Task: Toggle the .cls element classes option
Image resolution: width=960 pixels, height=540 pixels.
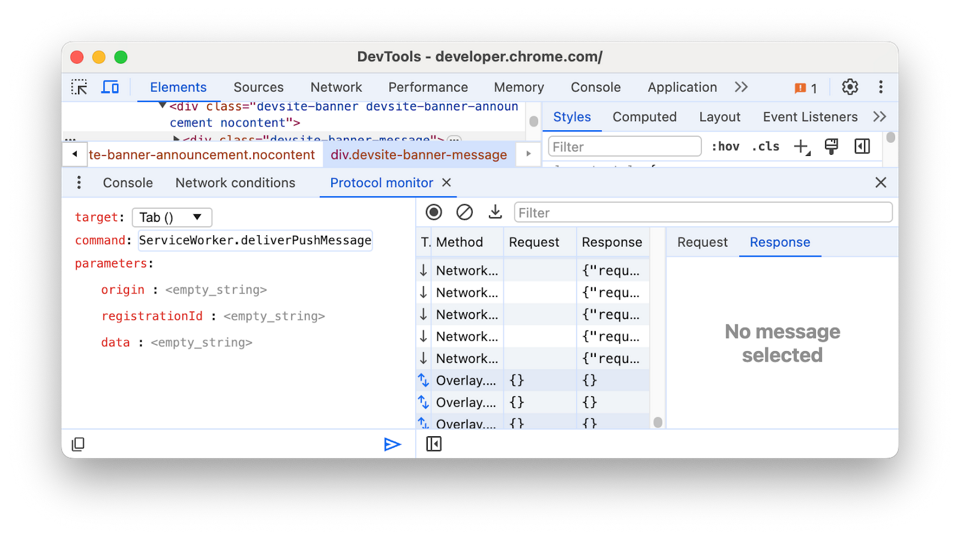Action: 765,147
